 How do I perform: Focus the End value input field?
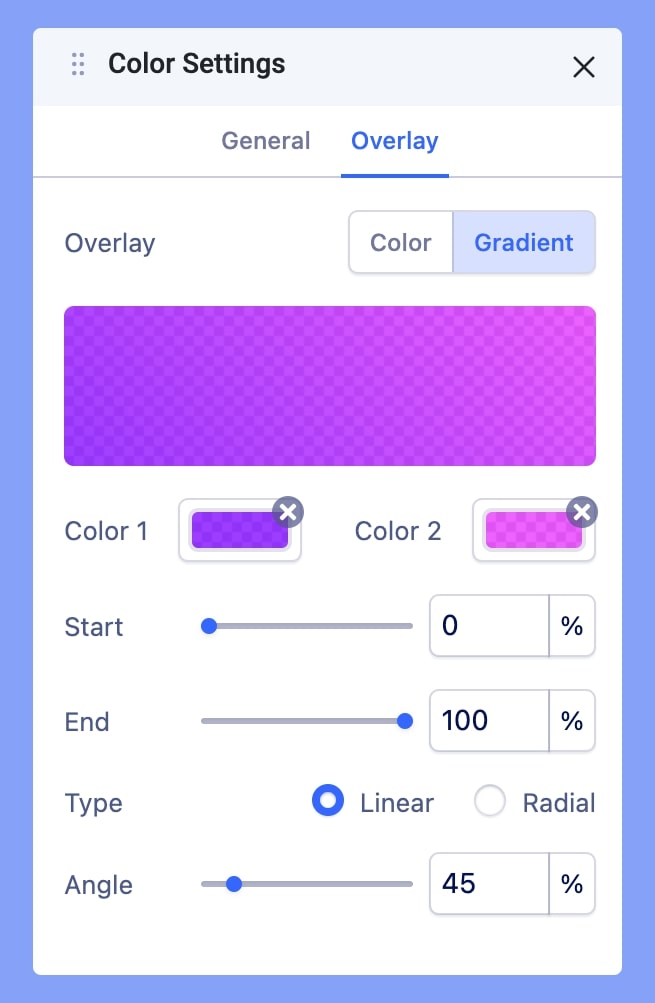(x=489, y=720)
